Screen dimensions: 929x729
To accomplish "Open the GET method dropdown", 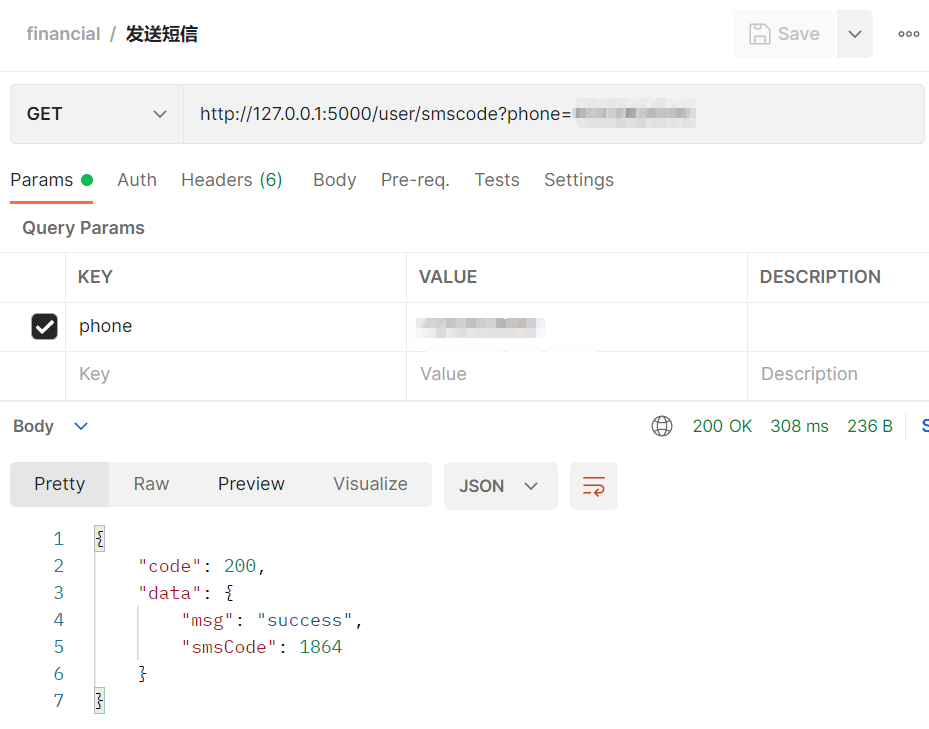I will tap(97, 114).
